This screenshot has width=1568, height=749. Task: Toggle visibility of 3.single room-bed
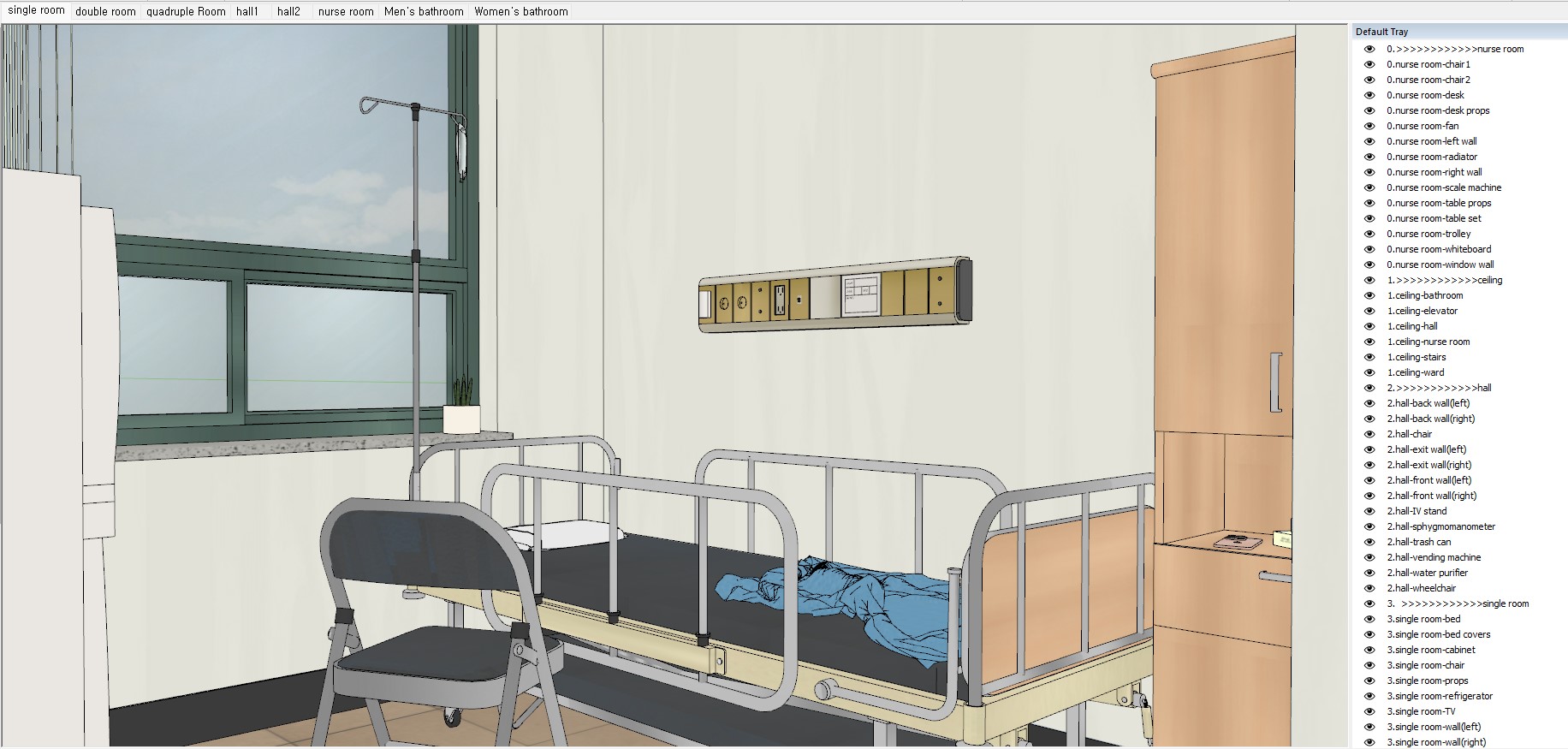click(1369, 619)
